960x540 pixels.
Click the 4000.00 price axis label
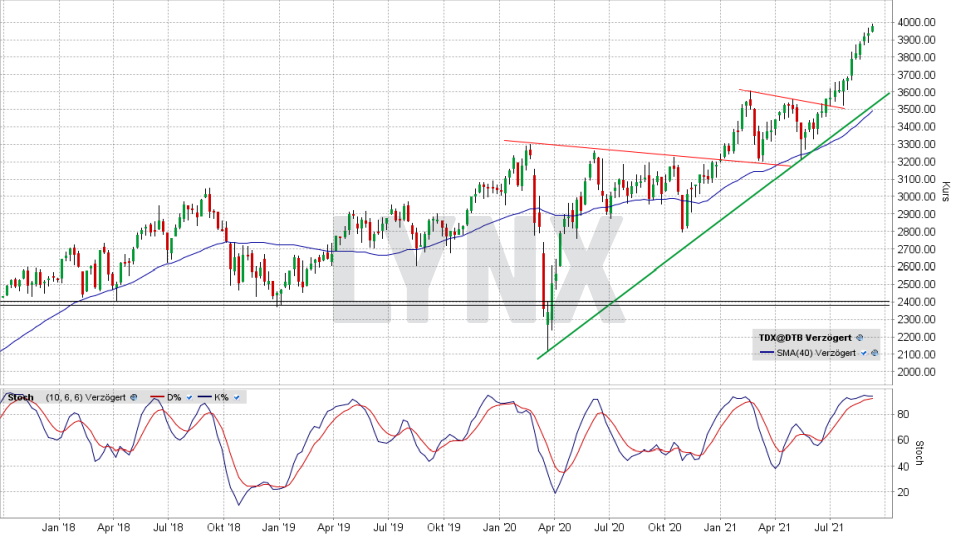917,22
